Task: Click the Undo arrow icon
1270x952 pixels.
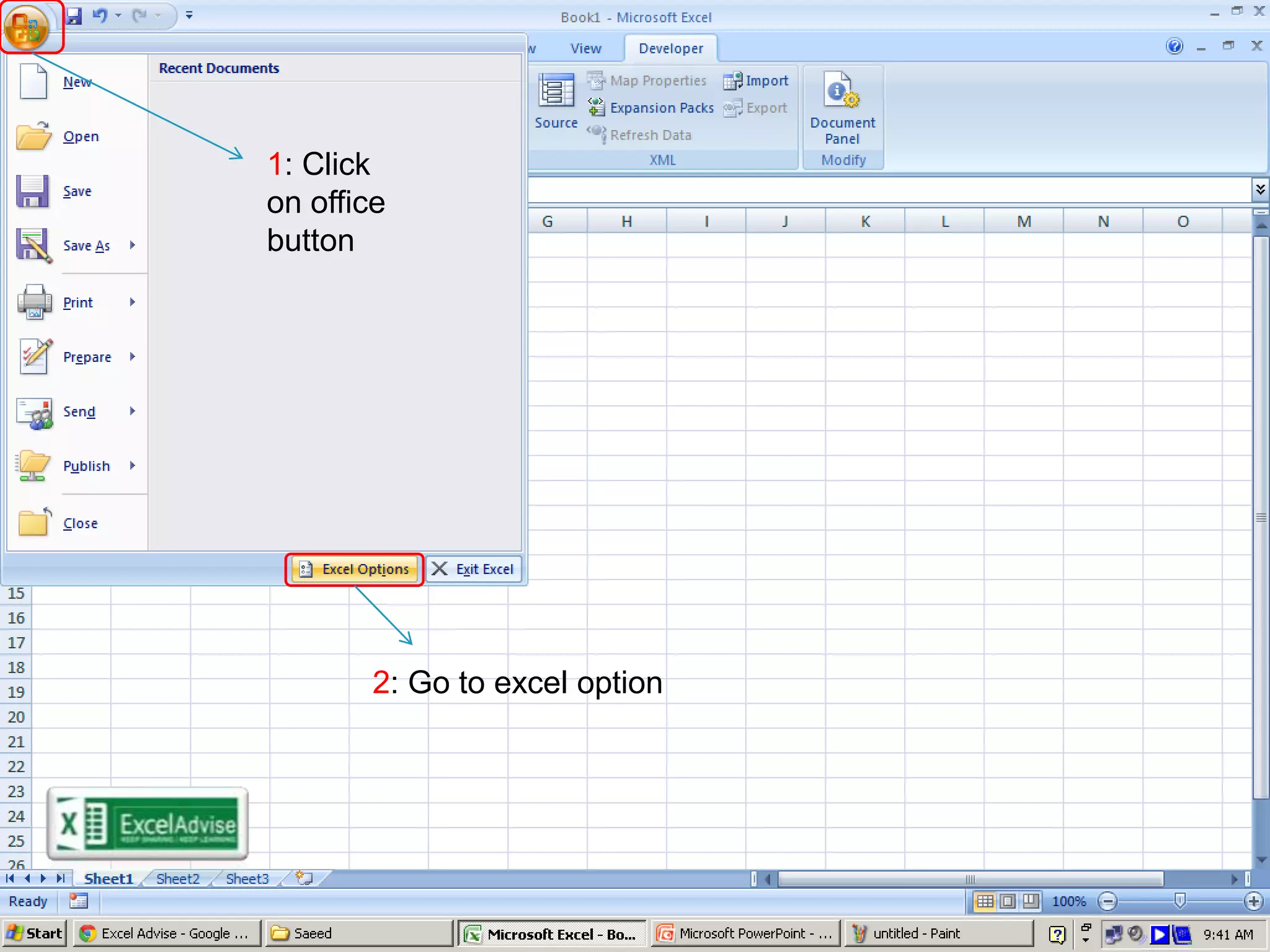Action: pos(99,15)
